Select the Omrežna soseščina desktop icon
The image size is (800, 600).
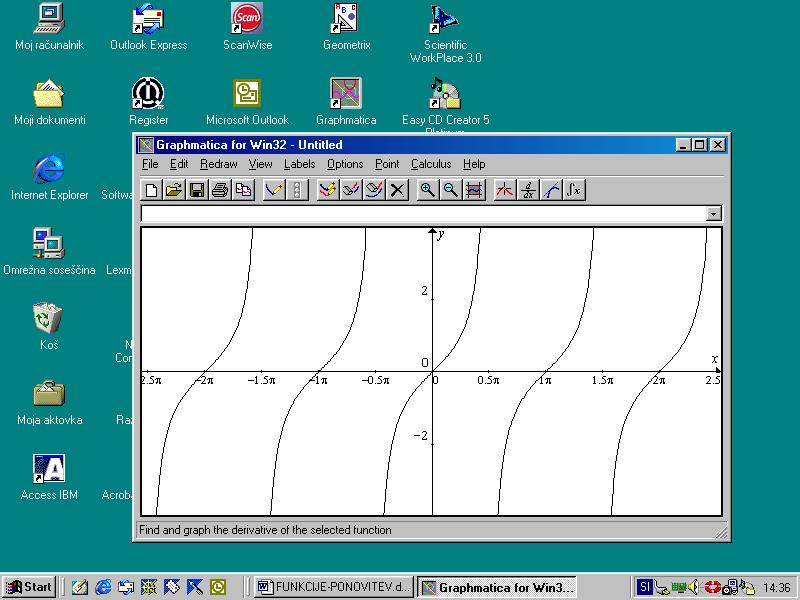click(x=49, y=252)
